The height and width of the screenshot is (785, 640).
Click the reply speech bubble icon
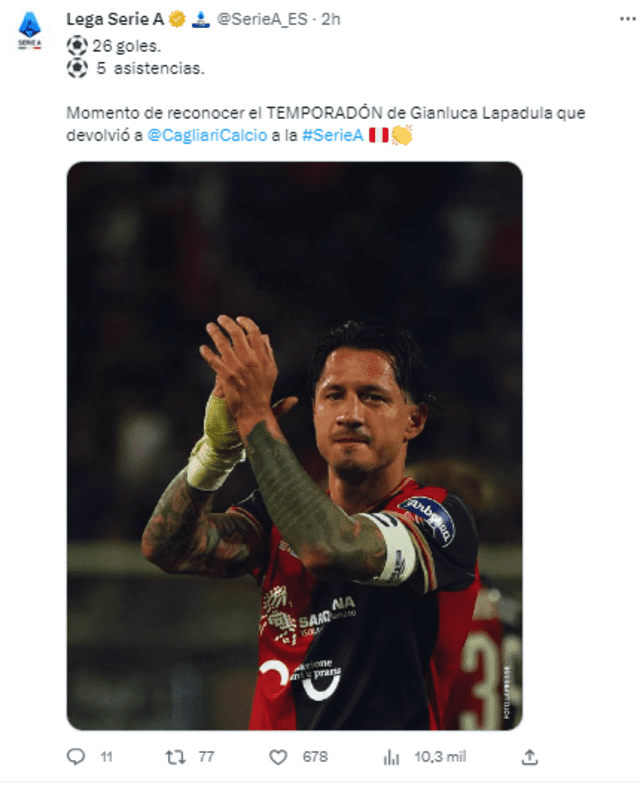[76, 756]
